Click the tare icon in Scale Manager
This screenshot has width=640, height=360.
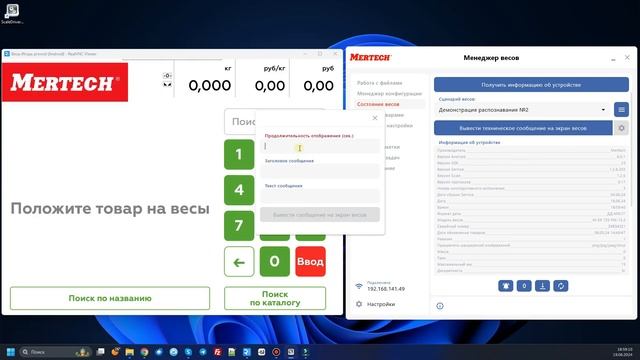pos(542,286)
